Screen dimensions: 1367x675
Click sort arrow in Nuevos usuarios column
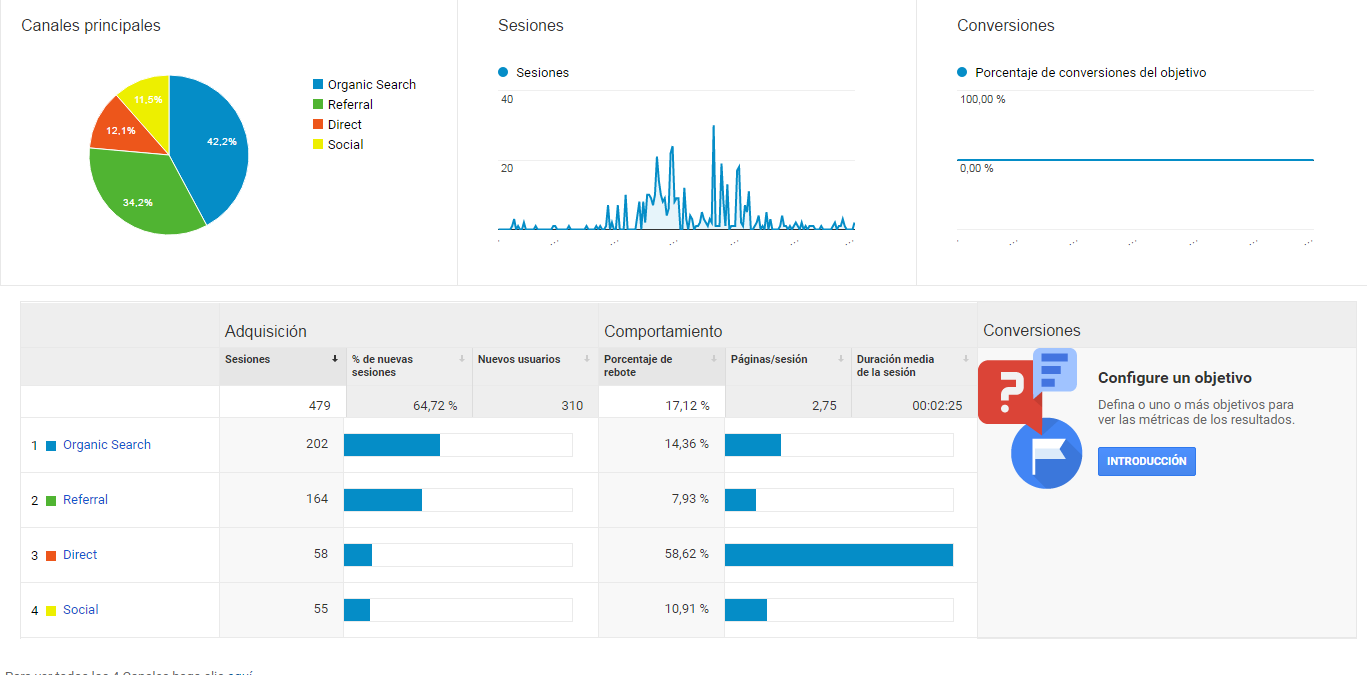click(x=587, y=359)
